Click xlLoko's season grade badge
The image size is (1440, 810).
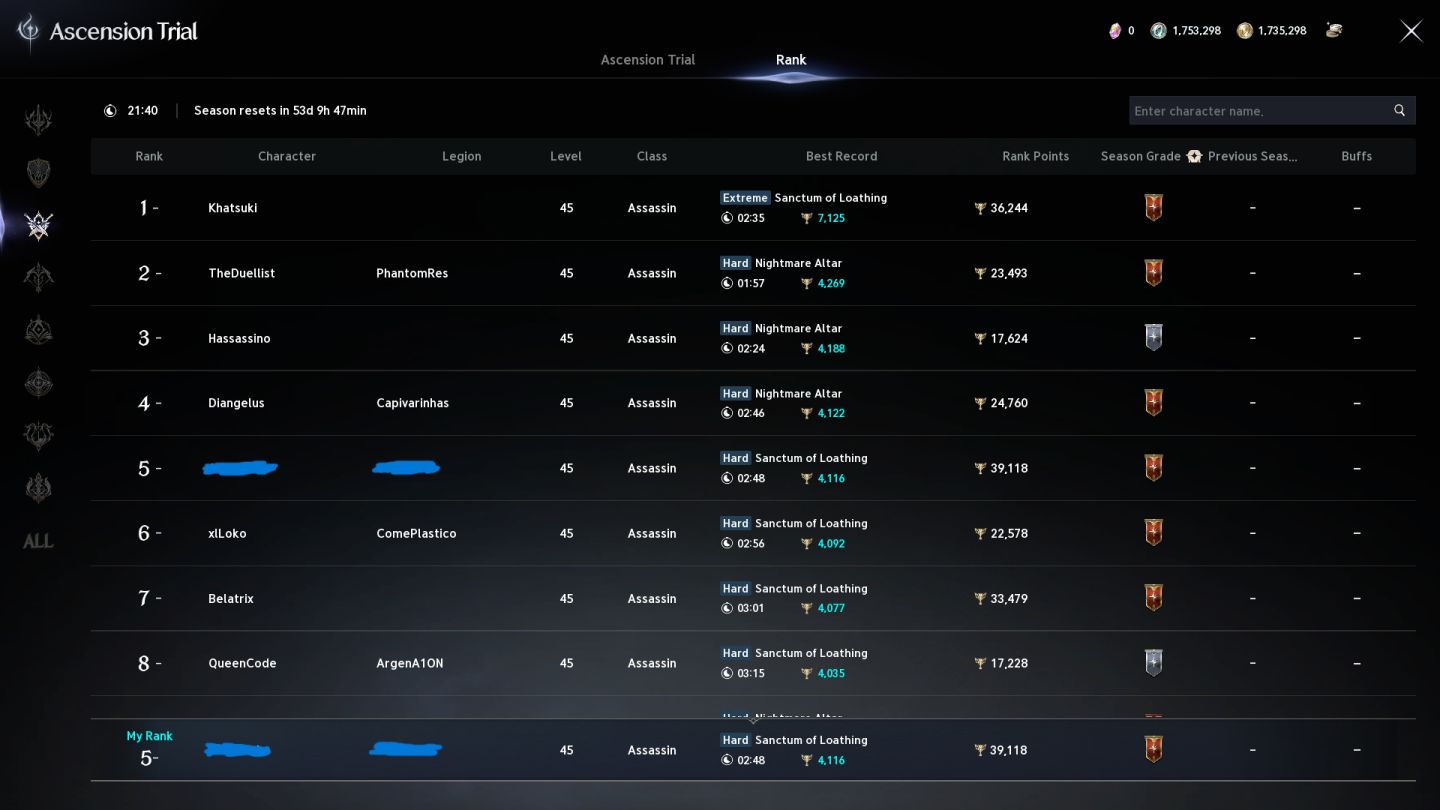[1153, 533]
